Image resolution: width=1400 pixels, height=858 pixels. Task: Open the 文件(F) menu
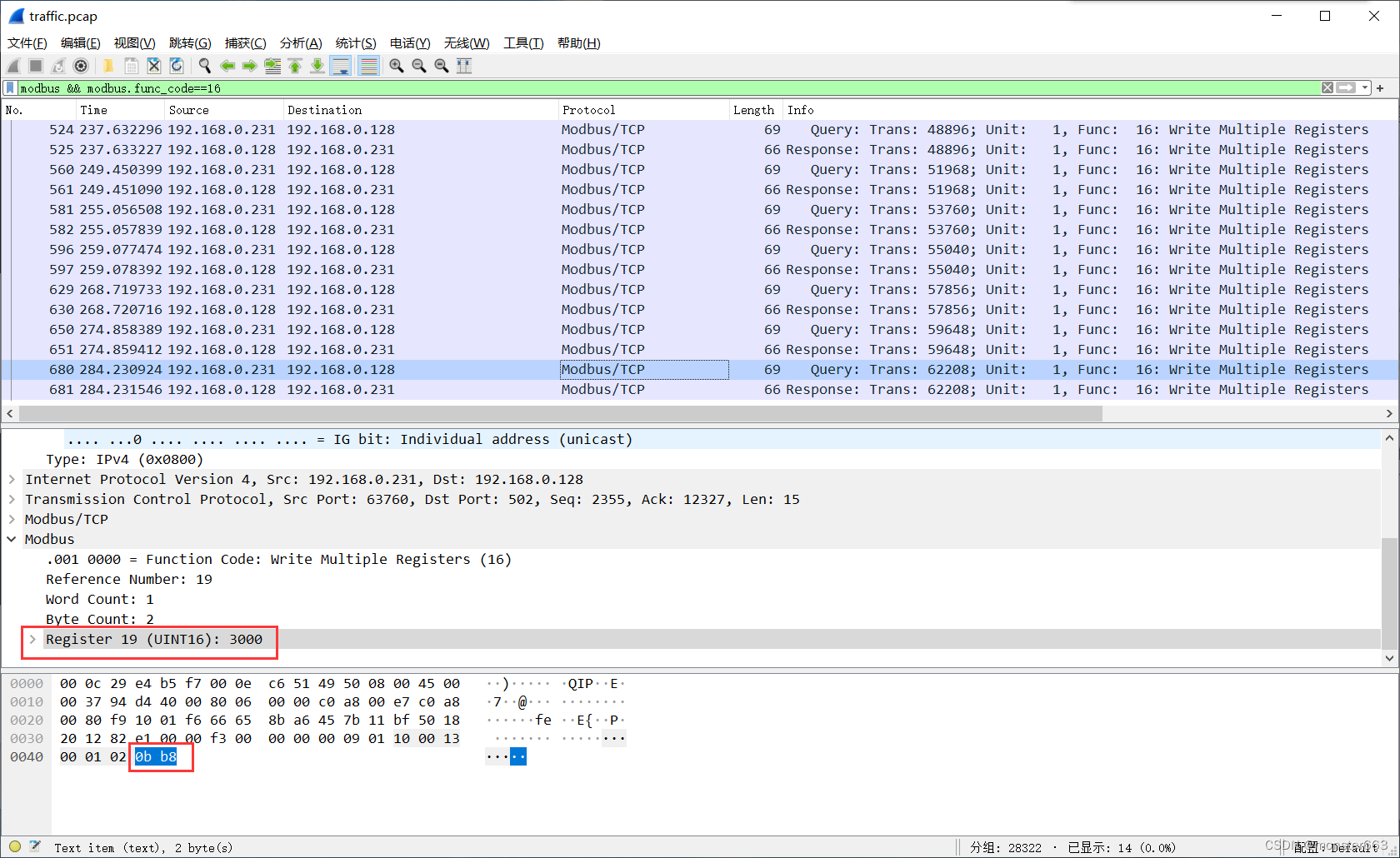[x=27, y=43]
